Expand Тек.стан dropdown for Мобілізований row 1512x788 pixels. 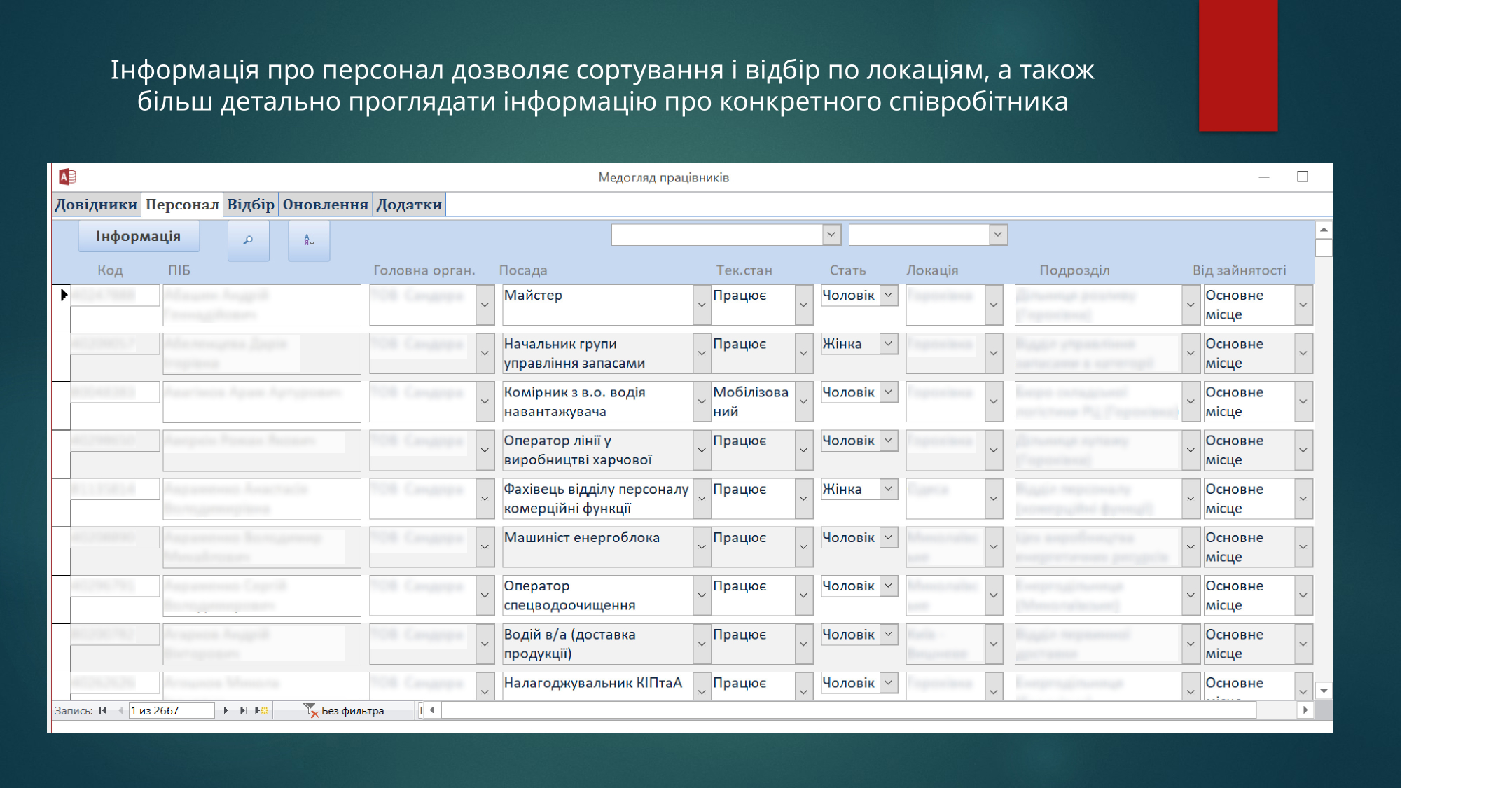click(x=804, y=401)
